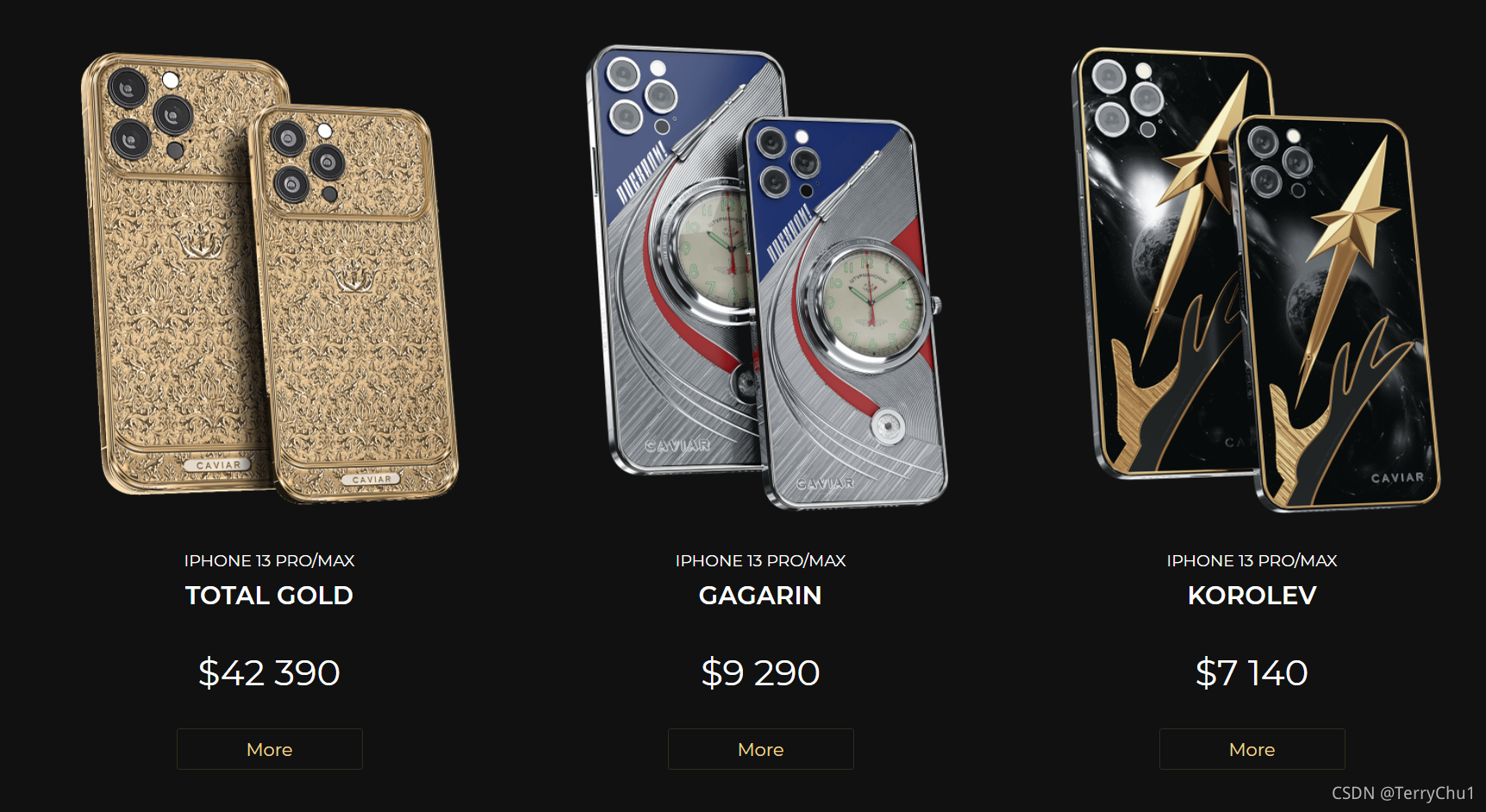Select the Total Gold phone image
This screenshot has width=1486, height=812.
pos(270,278)
